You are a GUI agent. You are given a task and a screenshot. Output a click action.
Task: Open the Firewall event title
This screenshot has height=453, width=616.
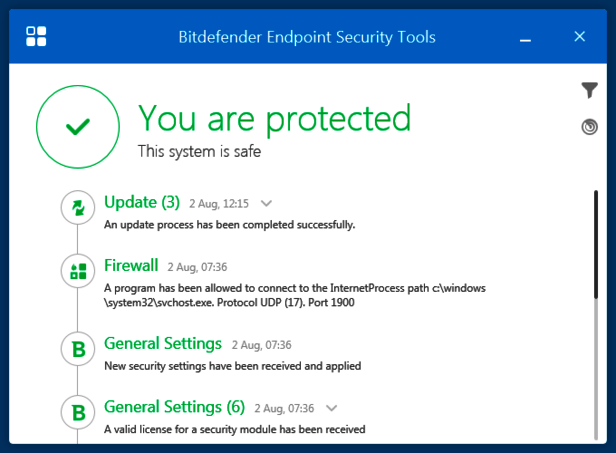click(131, 266)
